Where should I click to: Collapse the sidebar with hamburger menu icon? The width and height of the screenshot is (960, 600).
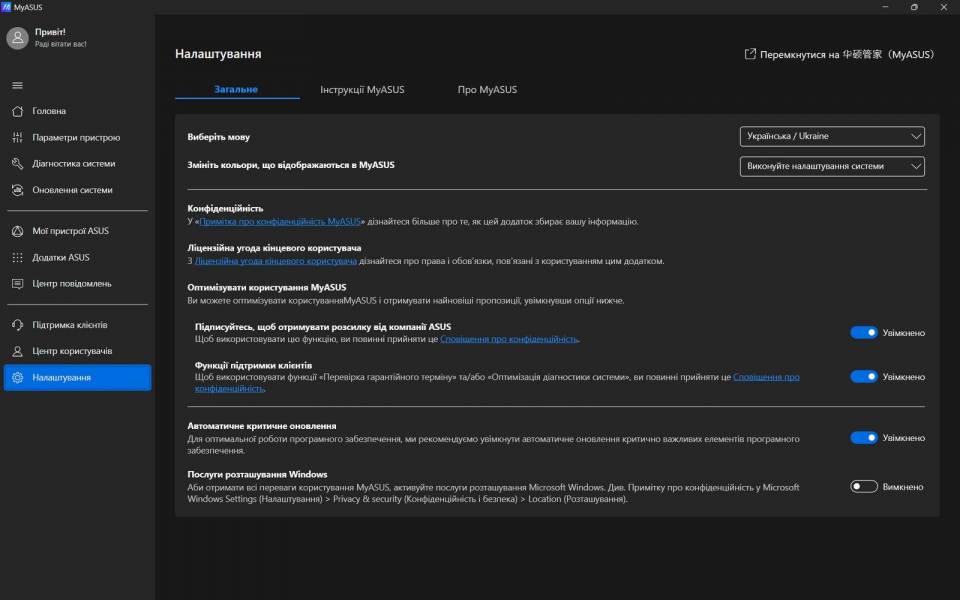coord(17,85)
